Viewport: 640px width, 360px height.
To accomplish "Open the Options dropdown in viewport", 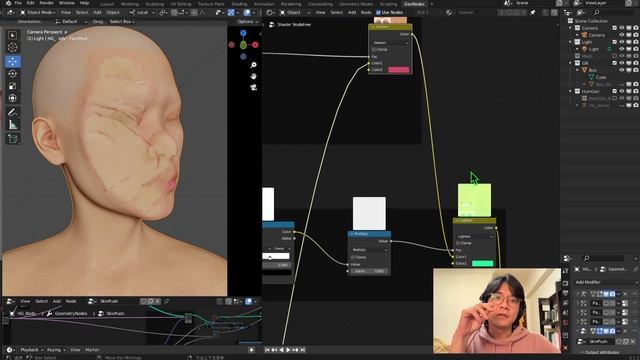I will (x=247, y=21).
